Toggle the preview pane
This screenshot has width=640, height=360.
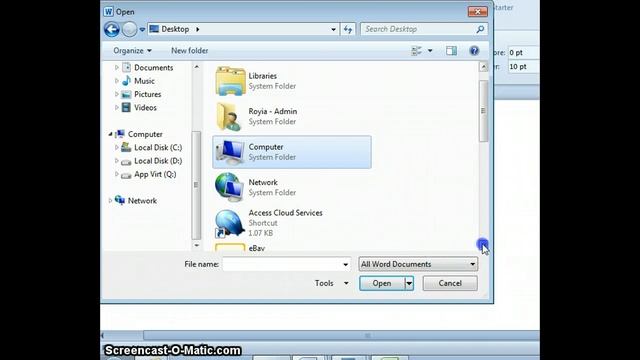[451, 51]
